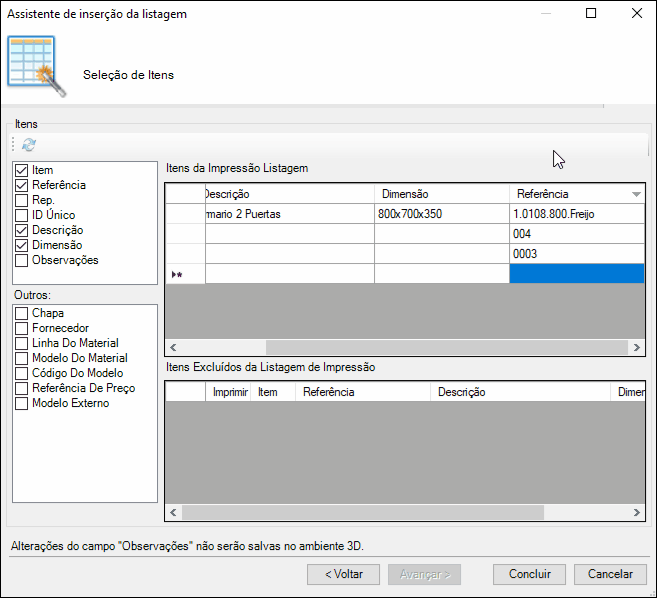Select cell '1.0108.800.Freijo'
Viewport: 657px width, 598px height.
pos(577,214)
